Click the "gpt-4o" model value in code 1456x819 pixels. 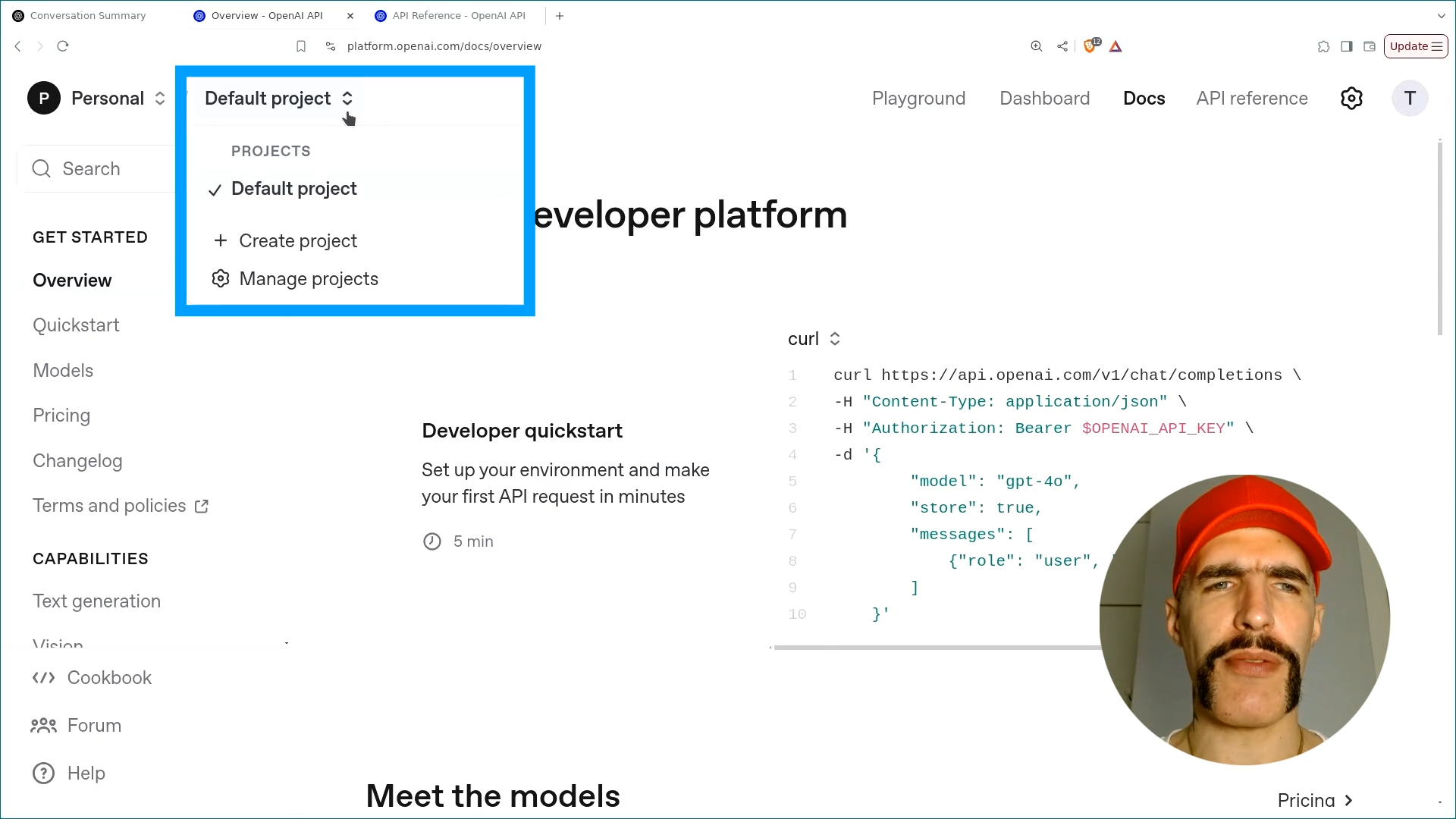(x=1034, y=482)
